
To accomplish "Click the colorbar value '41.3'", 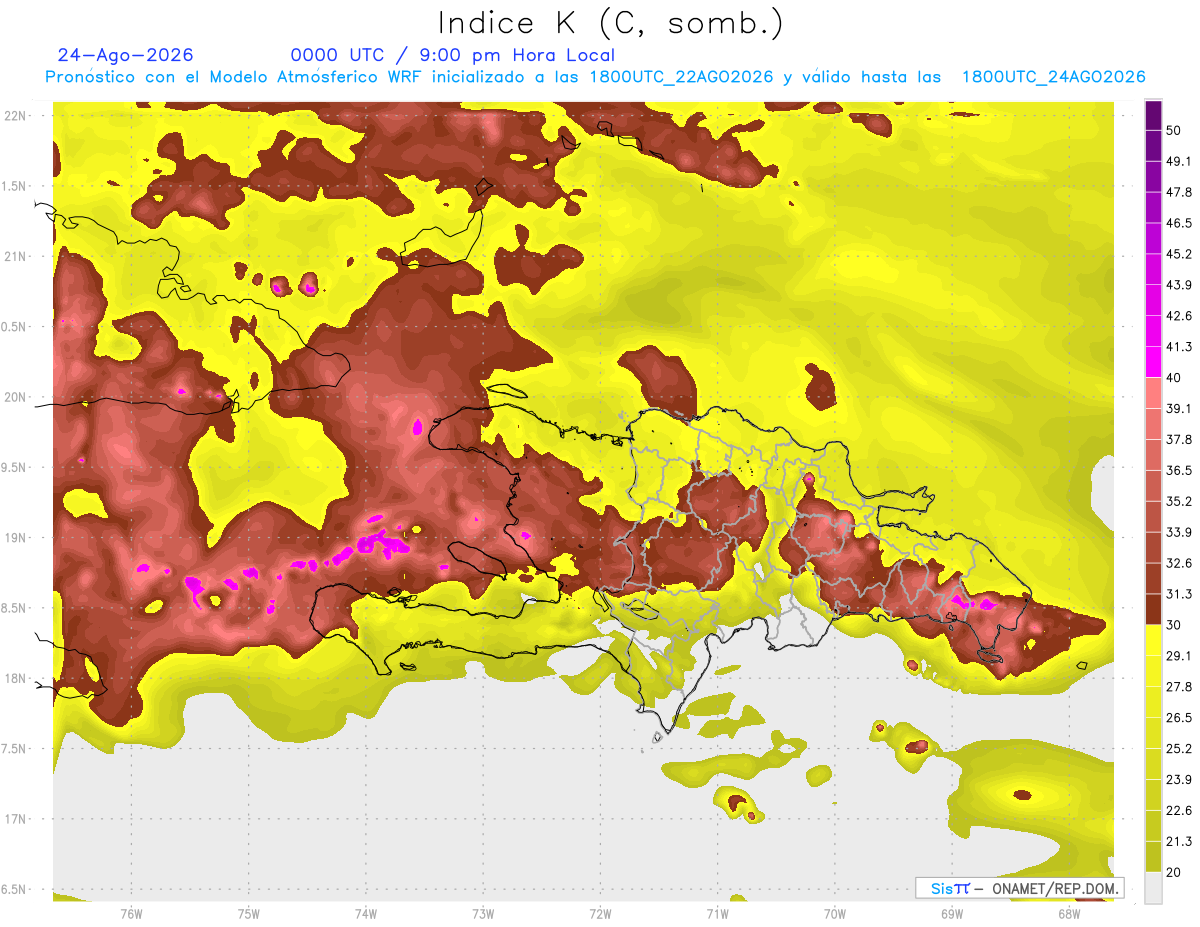I will coord(1181,347).
